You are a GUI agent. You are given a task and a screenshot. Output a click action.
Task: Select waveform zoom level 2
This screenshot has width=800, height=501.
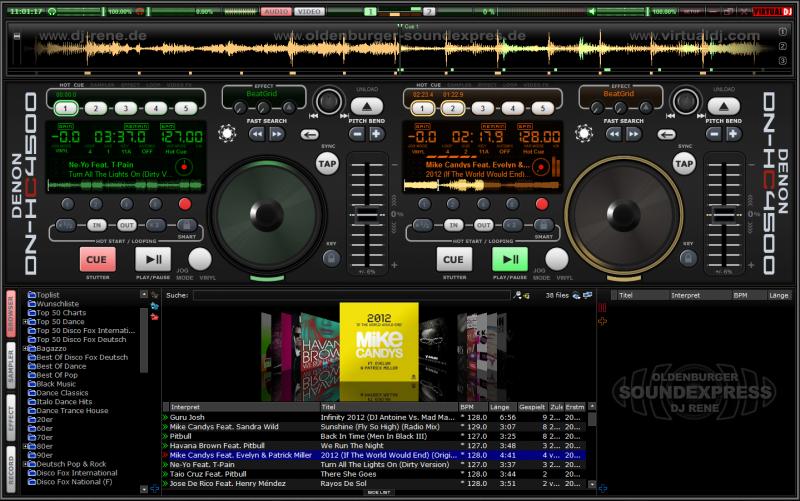pyautogui.click(x=782, y=46)
